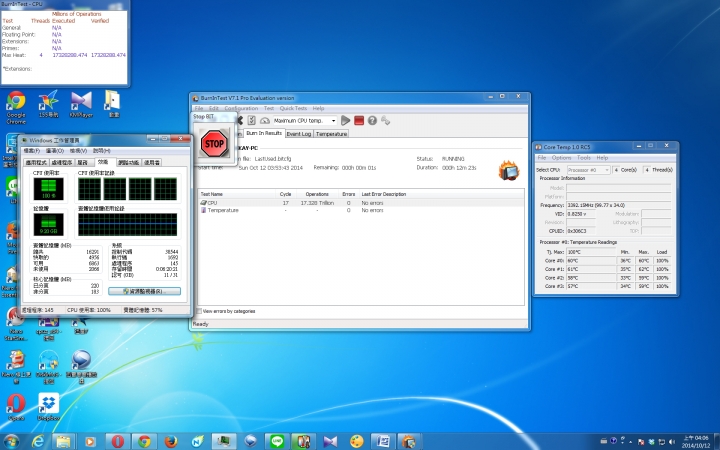
Task: Click the Windows Start orb
Action: (11, 441)
